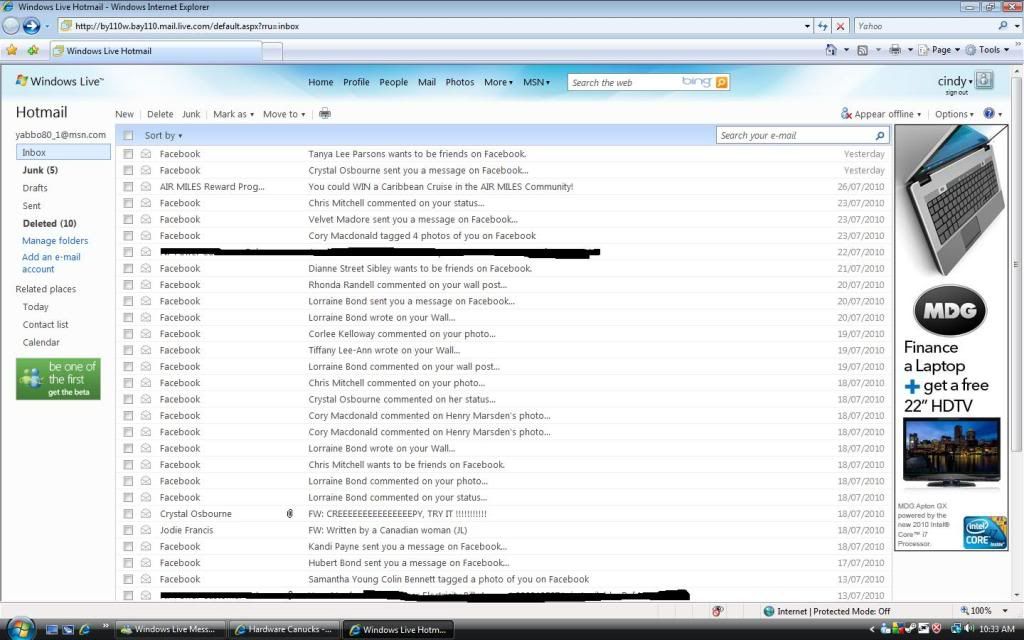
Task: Refresh the page with the IE refresh button
Action: point(822,26)
